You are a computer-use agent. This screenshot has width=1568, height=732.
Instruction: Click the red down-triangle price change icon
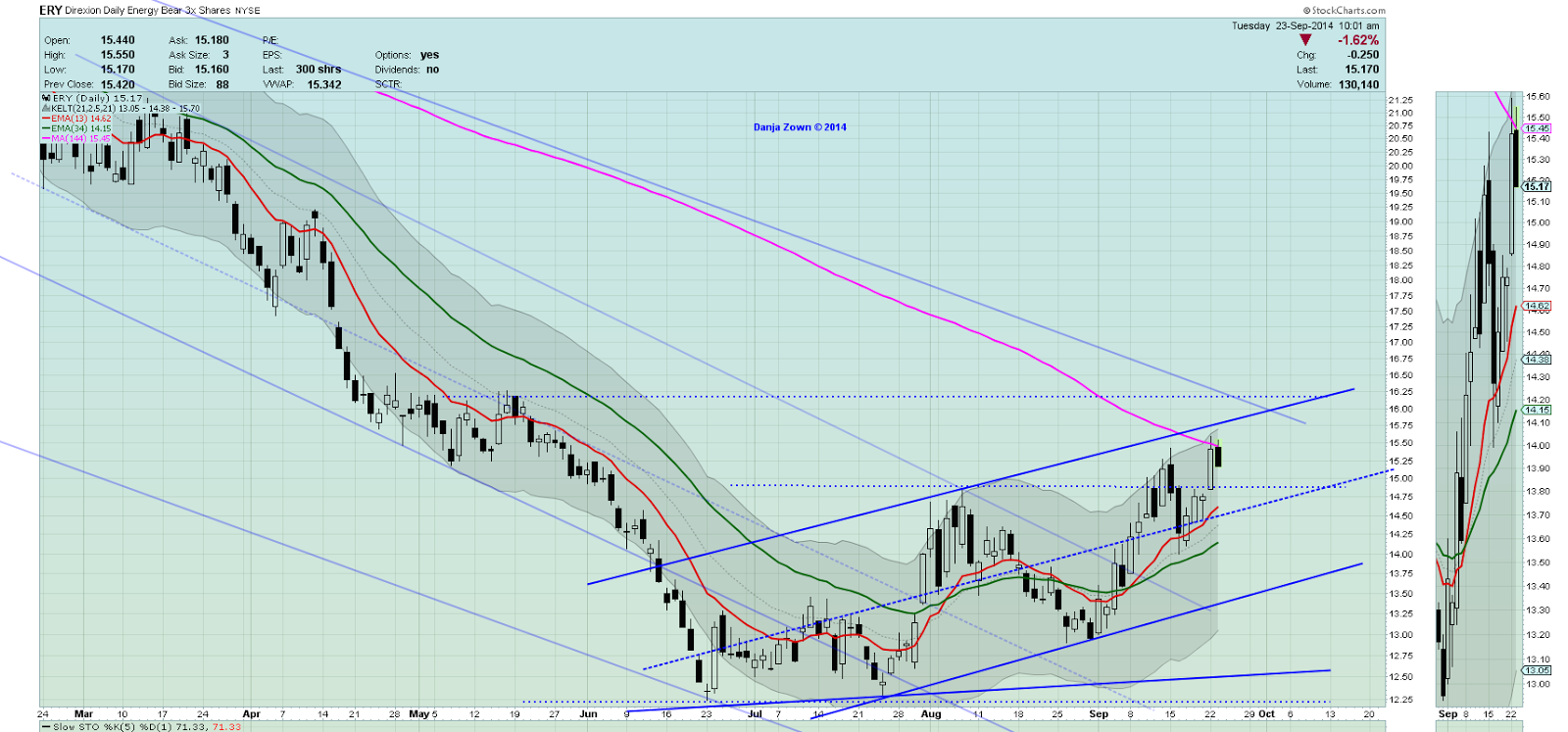[1304, 40]
